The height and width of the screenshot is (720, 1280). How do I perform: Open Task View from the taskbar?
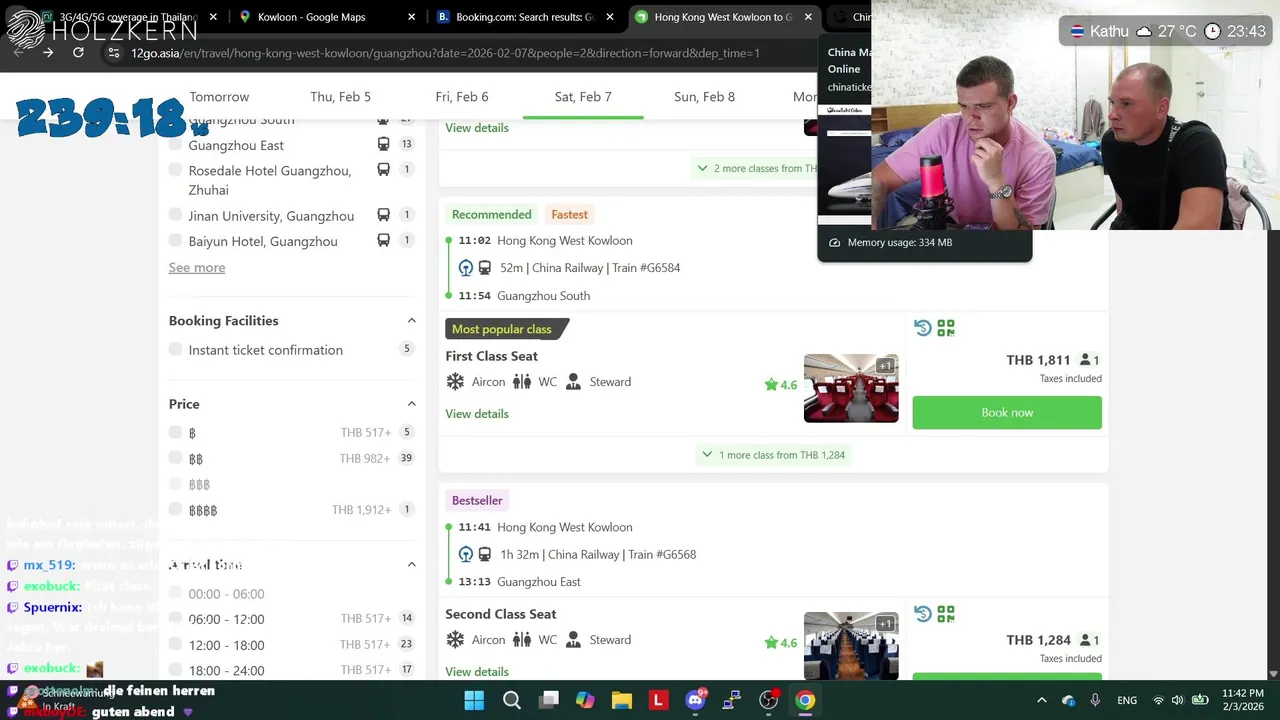(x=548, y=700)
